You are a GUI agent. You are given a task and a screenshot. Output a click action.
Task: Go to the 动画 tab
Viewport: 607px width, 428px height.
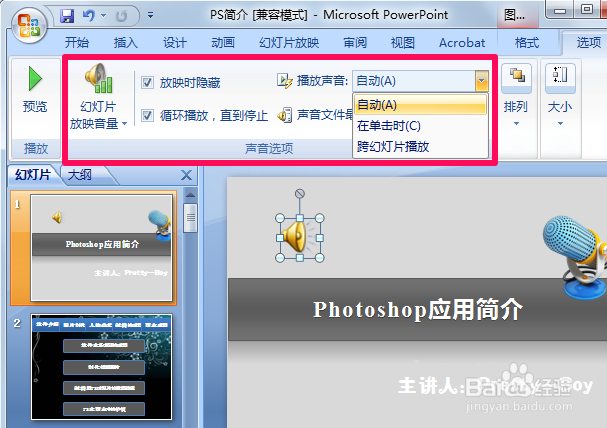pyautogui.click(x=223, y=43)
